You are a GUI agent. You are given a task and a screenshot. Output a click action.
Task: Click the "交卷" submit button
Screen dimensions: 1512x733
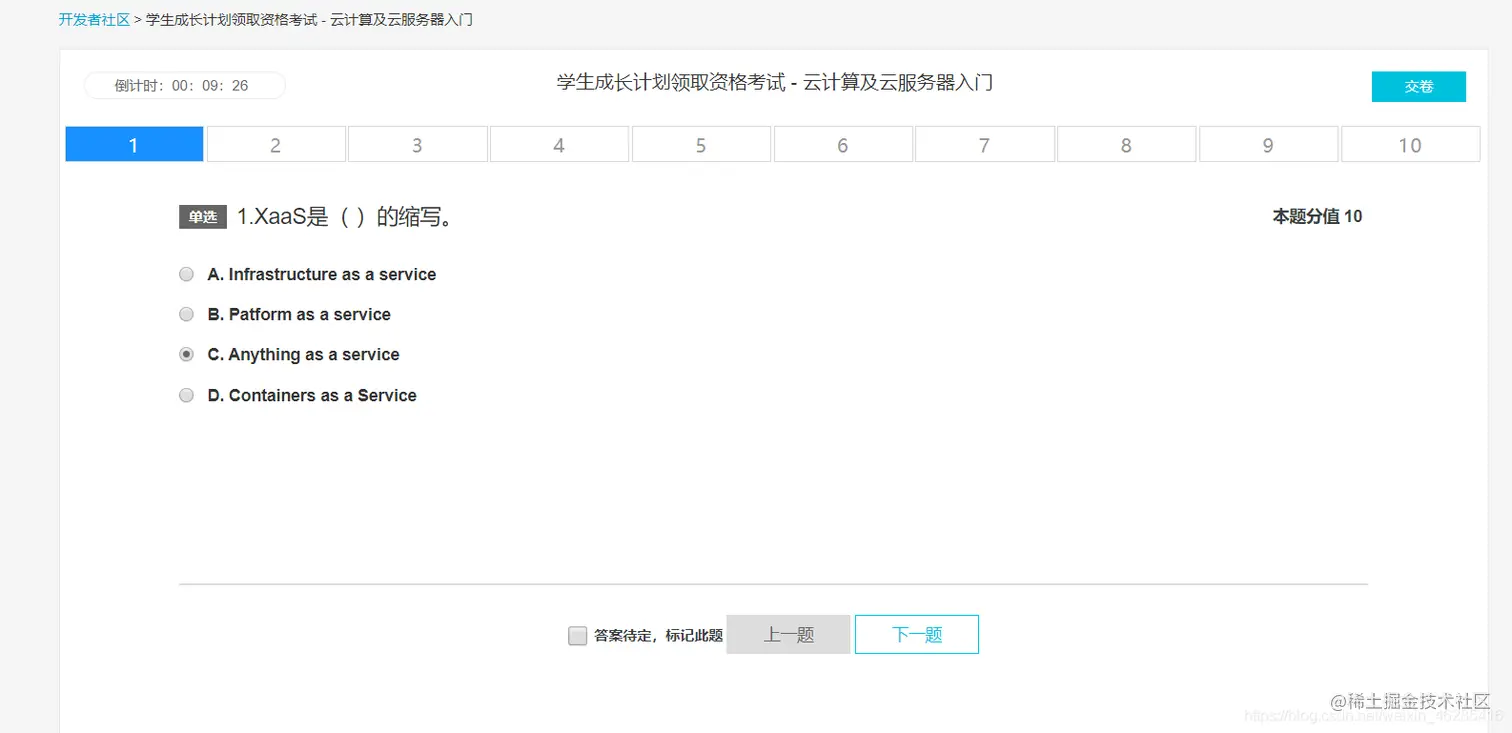point(1418,86)
